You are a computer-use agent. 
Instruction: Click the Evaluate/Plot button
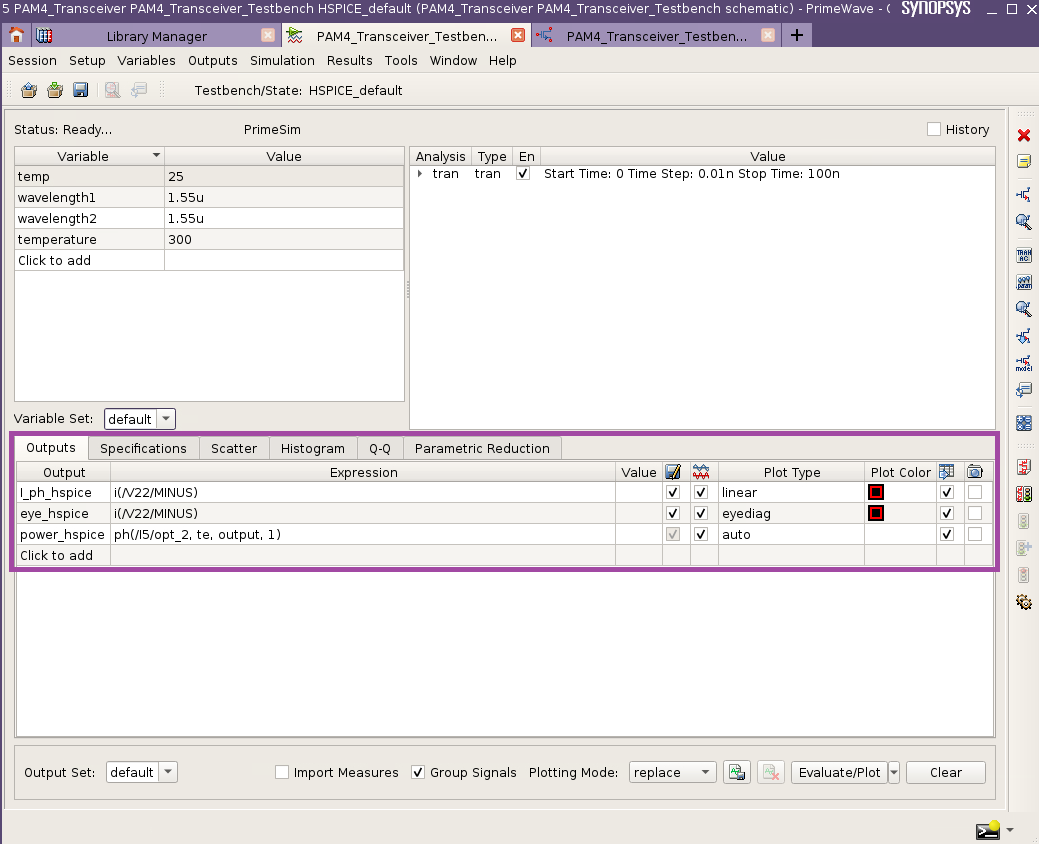point(840,772)
